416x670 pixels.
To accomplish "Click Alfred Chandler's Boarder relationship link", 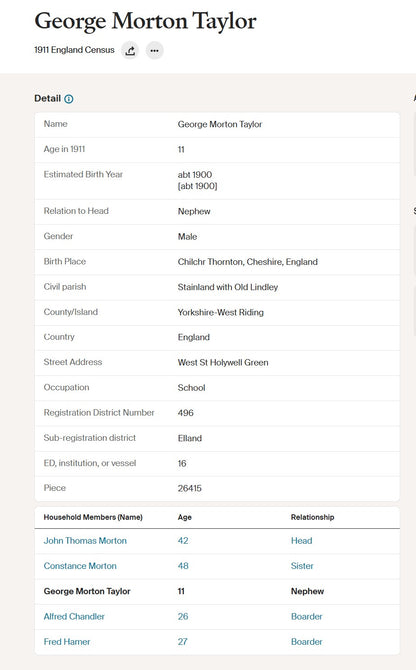I will [307, 616].
